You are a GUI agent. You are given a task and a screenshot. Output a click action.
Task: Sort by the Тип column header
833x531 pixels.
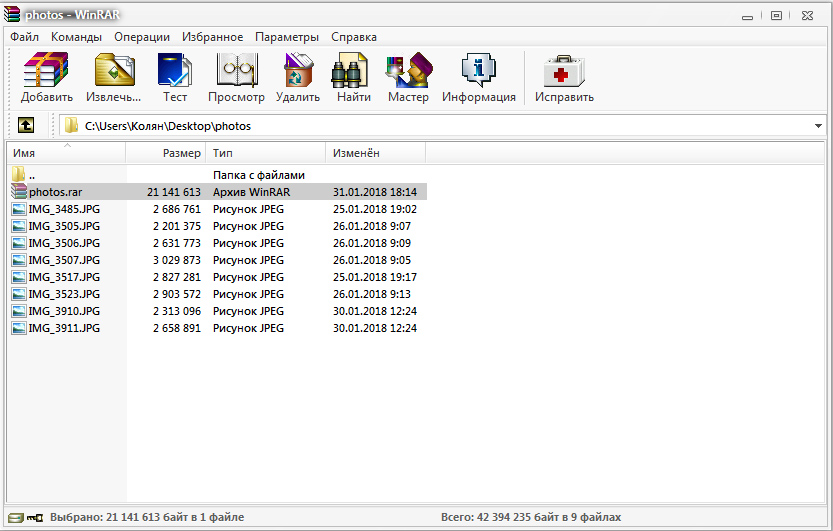pyautogui.click(x=266, y=153)
